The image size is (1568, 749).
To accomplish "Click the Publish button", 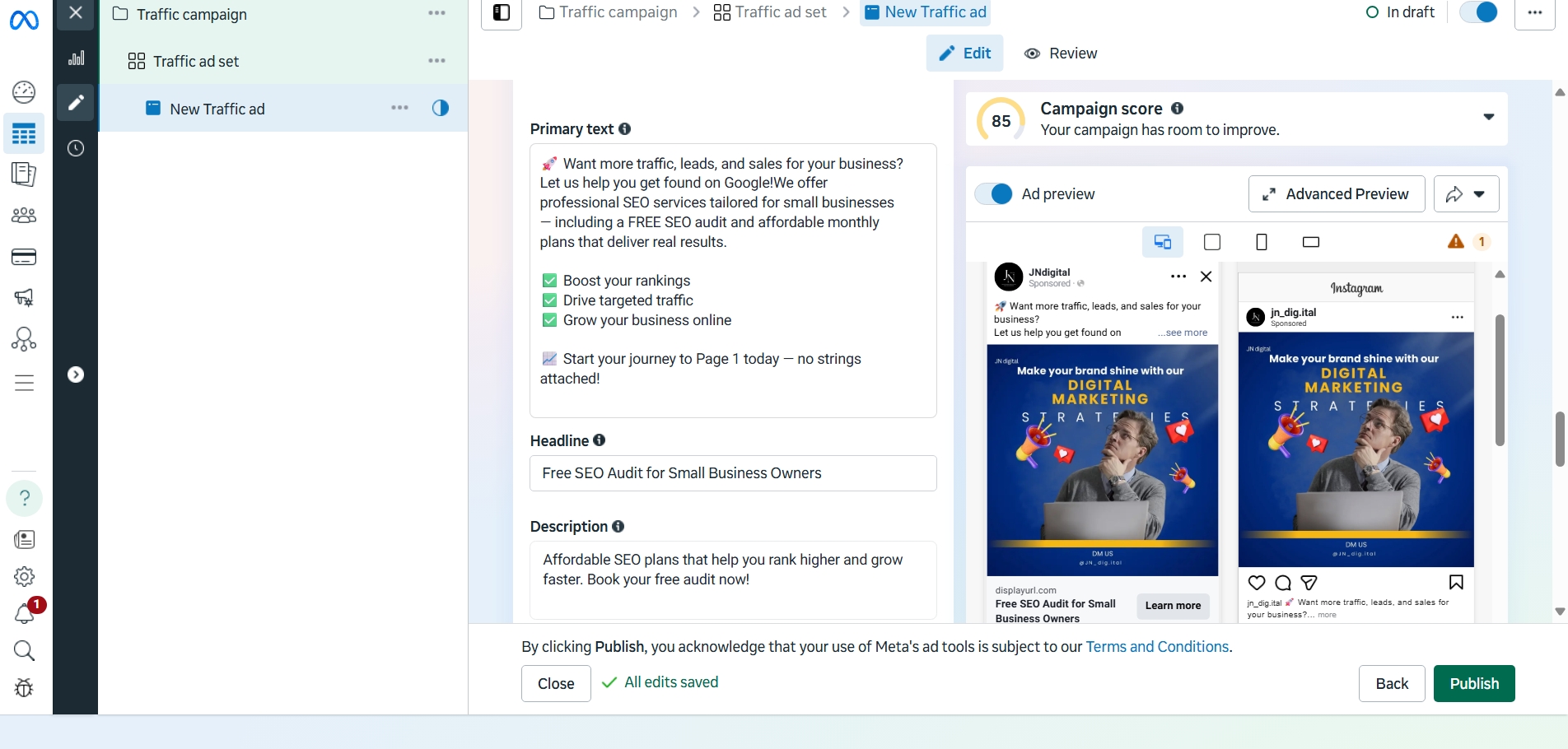I will coord(1473,683).
